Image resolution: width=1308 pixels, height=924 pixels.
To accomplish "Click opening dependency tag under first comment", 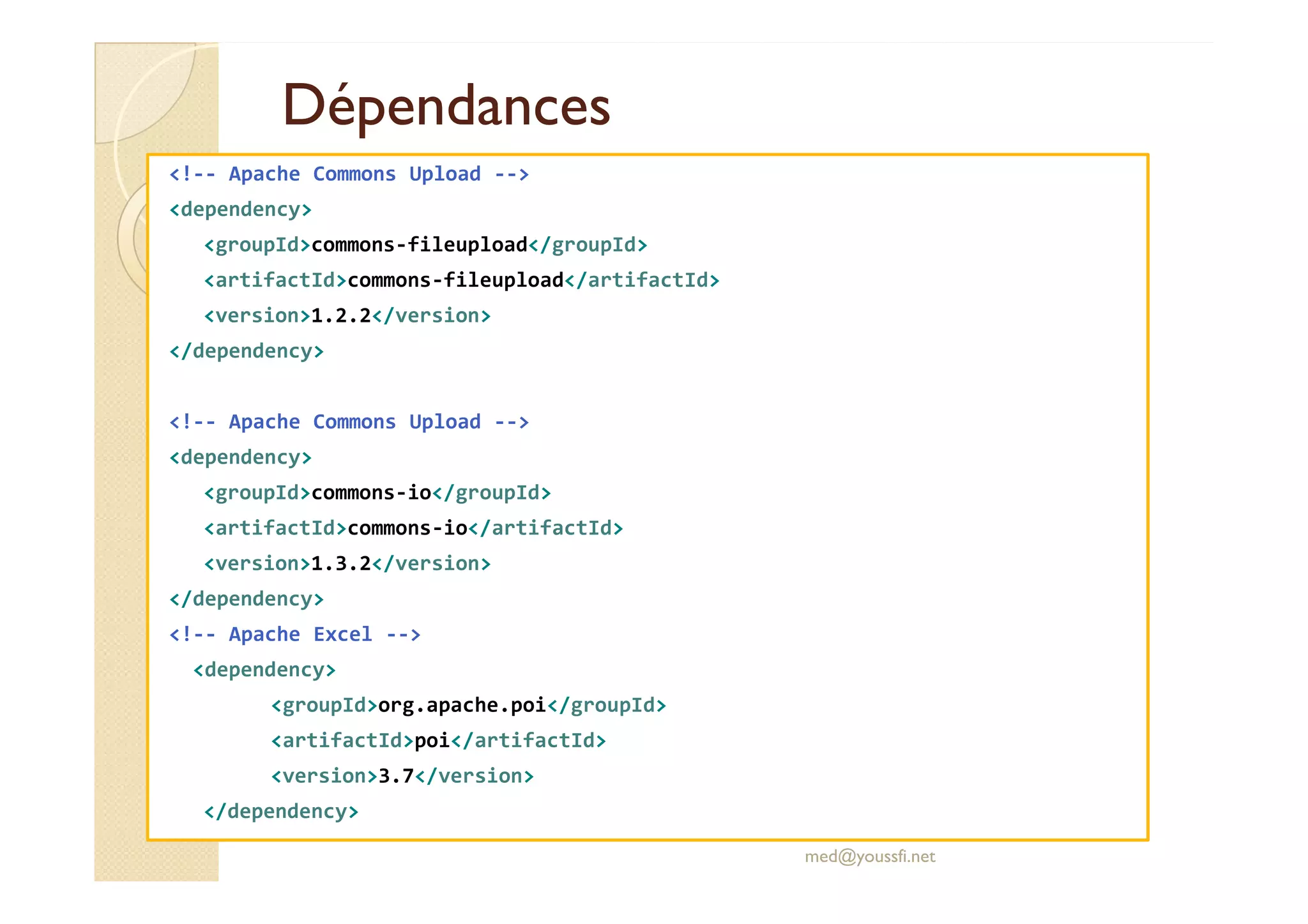I will point(240,209).
